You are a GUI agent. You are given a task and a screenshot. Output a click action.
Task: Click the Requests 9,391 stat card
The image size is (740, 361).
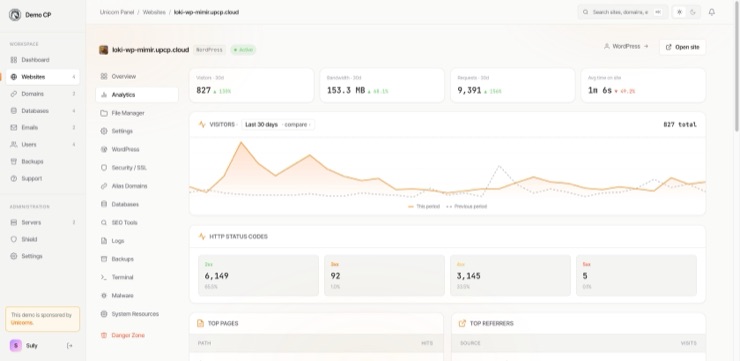tap(513, 85)
